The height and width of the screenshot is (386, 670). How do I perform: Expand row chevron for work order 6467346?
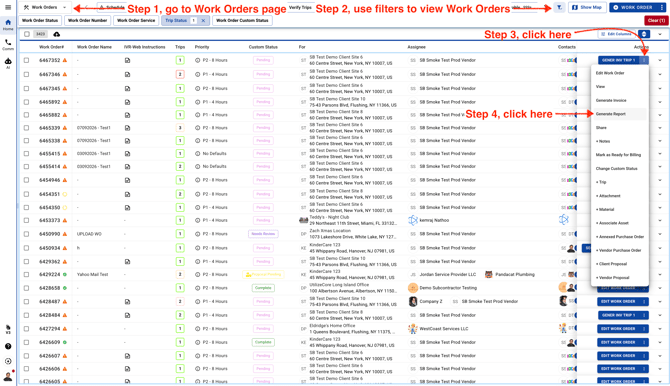(660, 74)
